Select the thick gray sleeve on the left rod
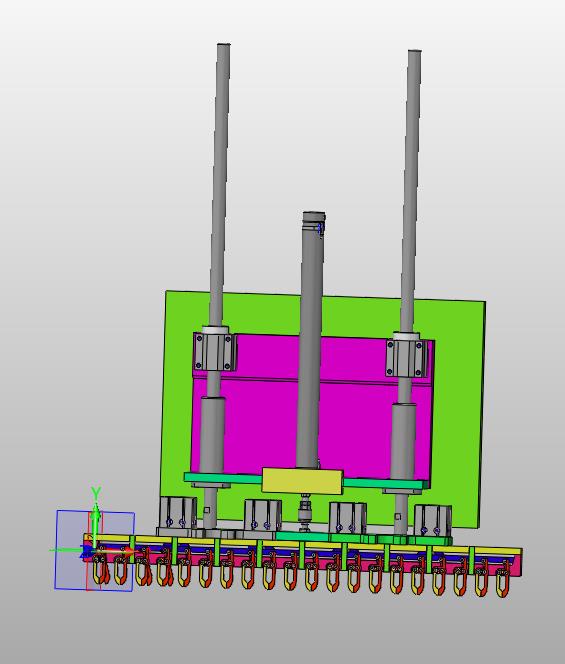This screenshot has width=565, height=664. click(212, 434)
